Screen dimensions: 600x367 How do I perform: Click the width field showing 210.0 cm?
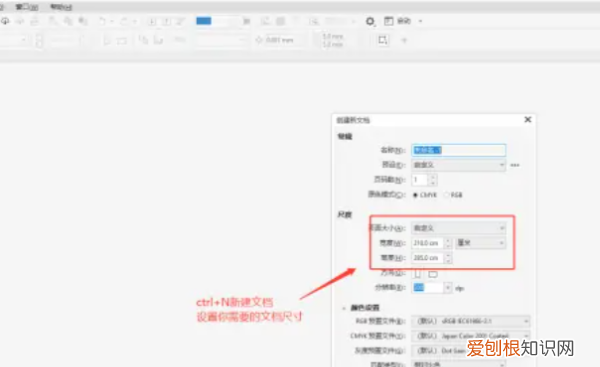427,243
